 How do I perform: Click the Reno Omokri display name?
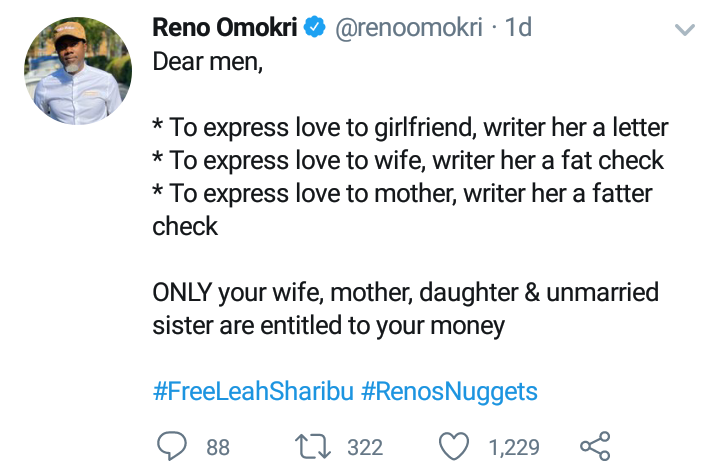click(224, 29)
